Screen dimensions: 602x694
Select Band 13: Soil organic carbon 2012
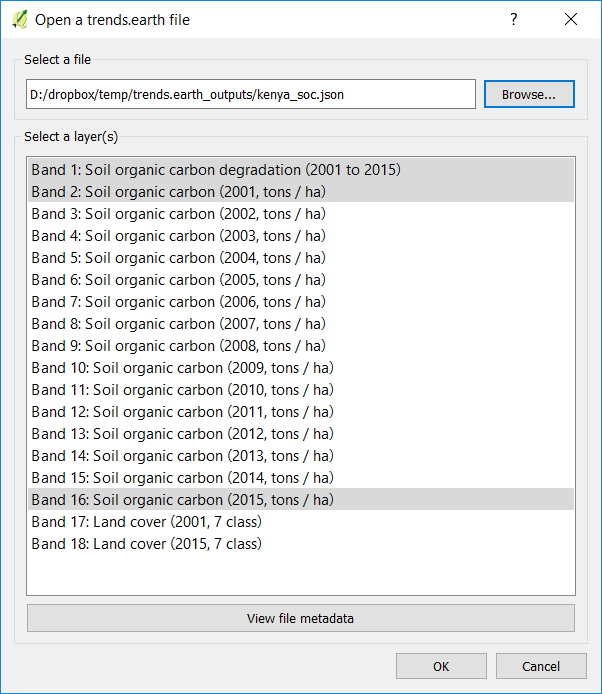[x=301, y=434]
